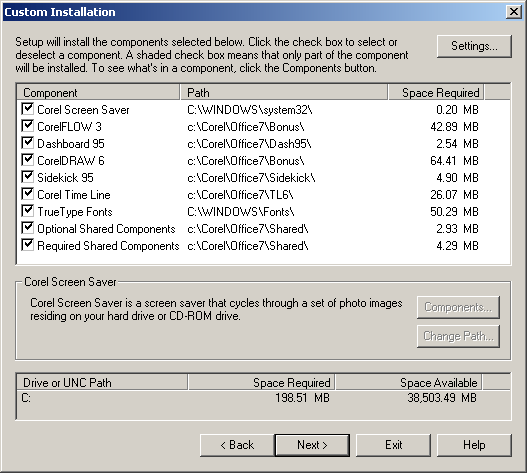Toggle the CorelFLOW 3 checkbox
The image size is (527, 473).
[27, 126]
